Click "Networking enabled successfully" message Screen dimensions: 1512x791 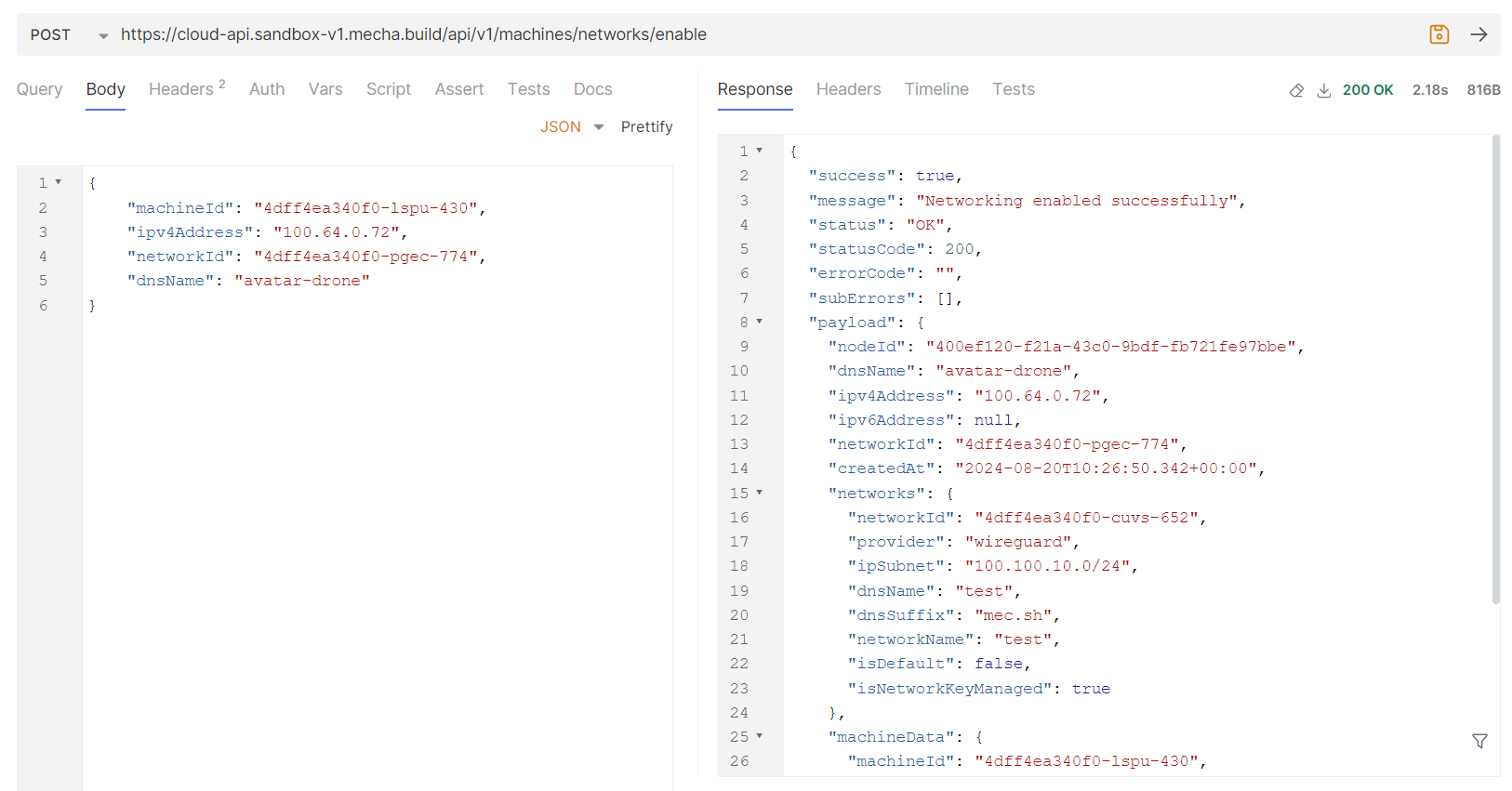click(x=1077, y=201)
